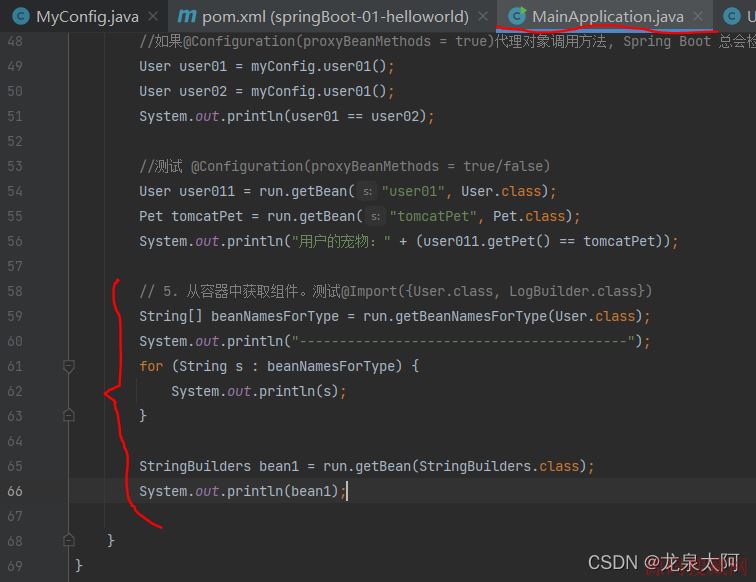Image resolution: width=756 pixels, height=582 pixels.
Task: Click the for keyword on line 61
Action: click(151, 366)
